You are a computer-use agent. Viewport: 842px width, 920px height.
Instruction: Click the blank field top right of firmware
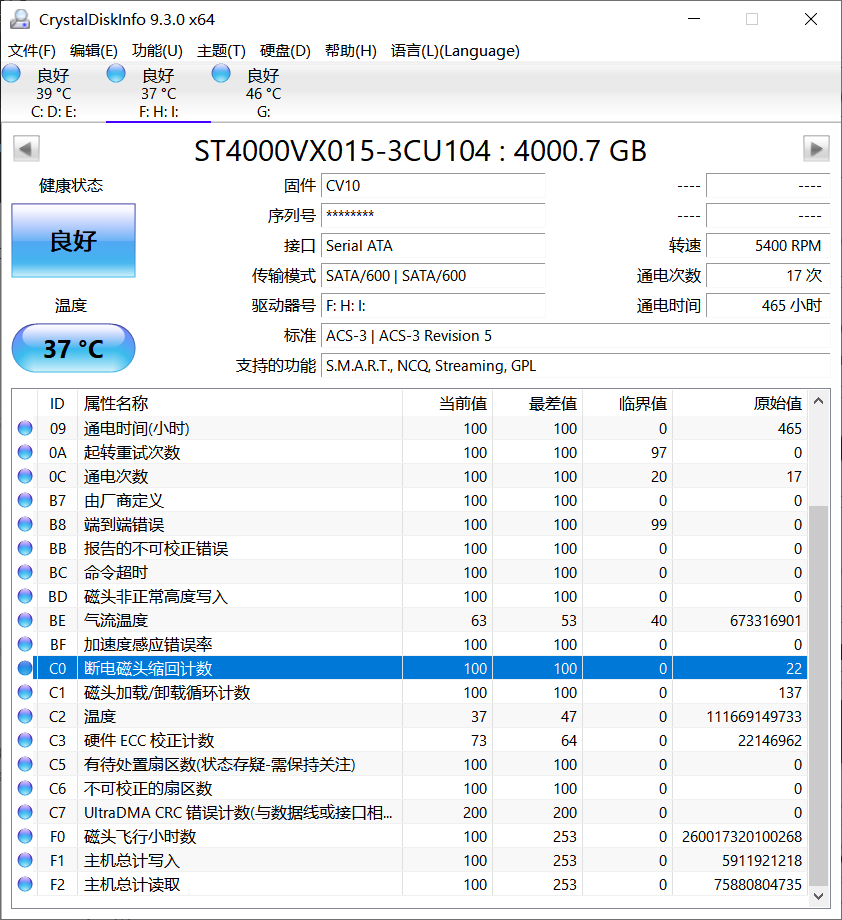(768, 186)
